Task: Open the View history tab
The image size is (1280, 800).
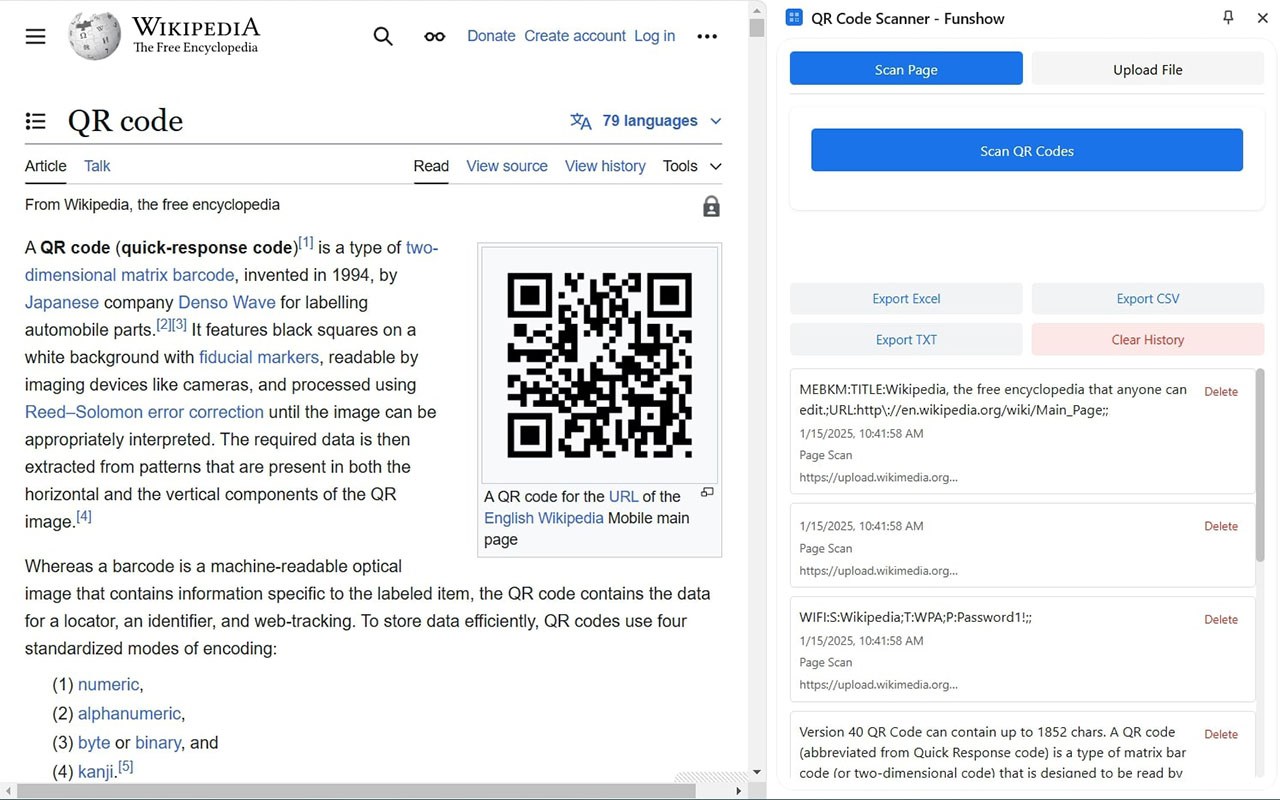Action: [605, 166]
